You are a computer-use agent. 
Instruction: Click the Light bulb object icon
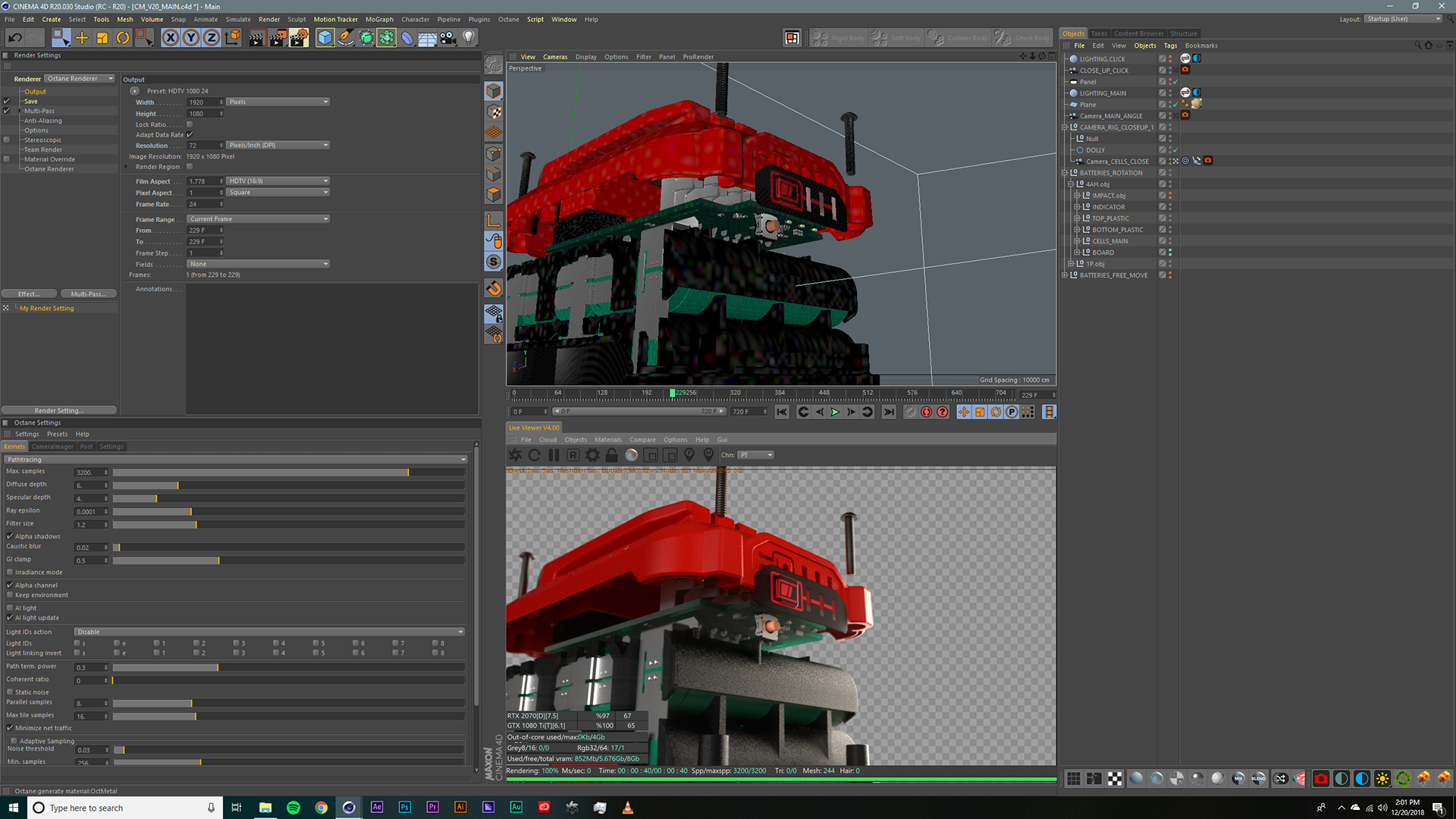tap(469, 38)
